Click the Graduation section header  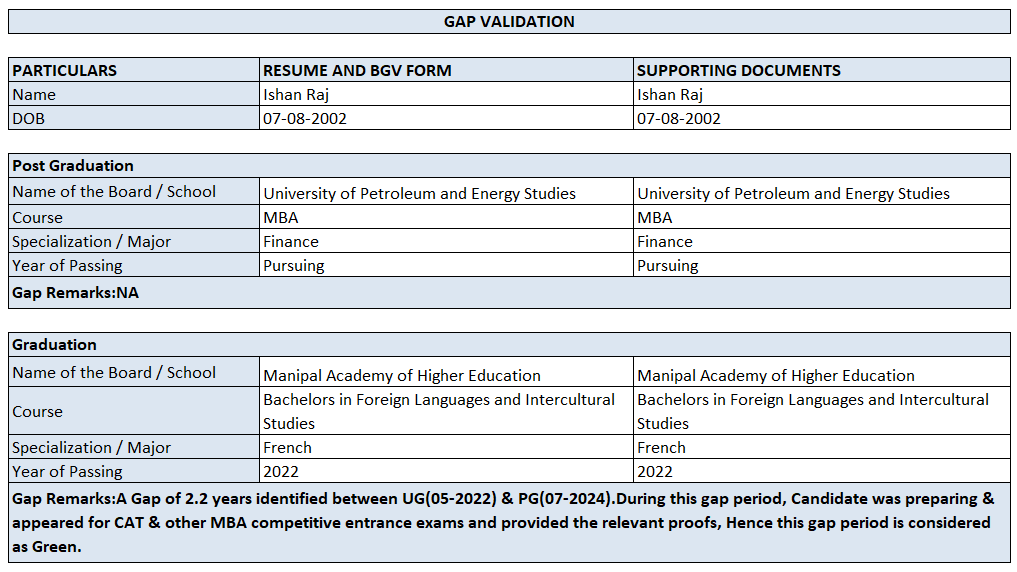pos(509,344)
